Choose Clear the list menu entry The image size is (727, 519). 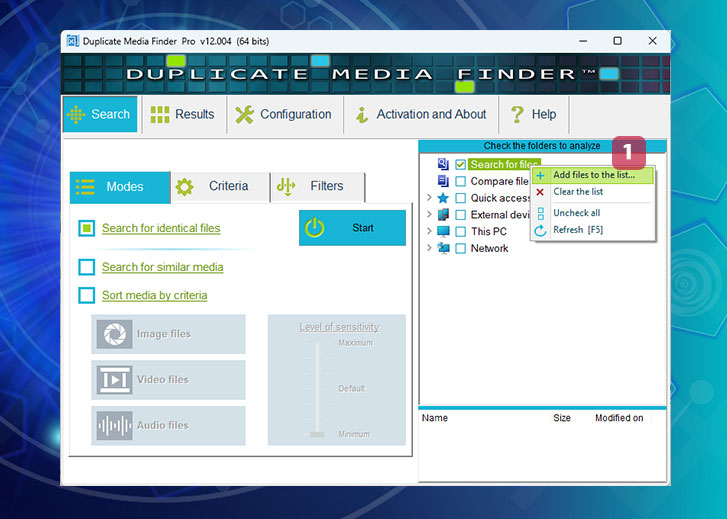[593, 192]
